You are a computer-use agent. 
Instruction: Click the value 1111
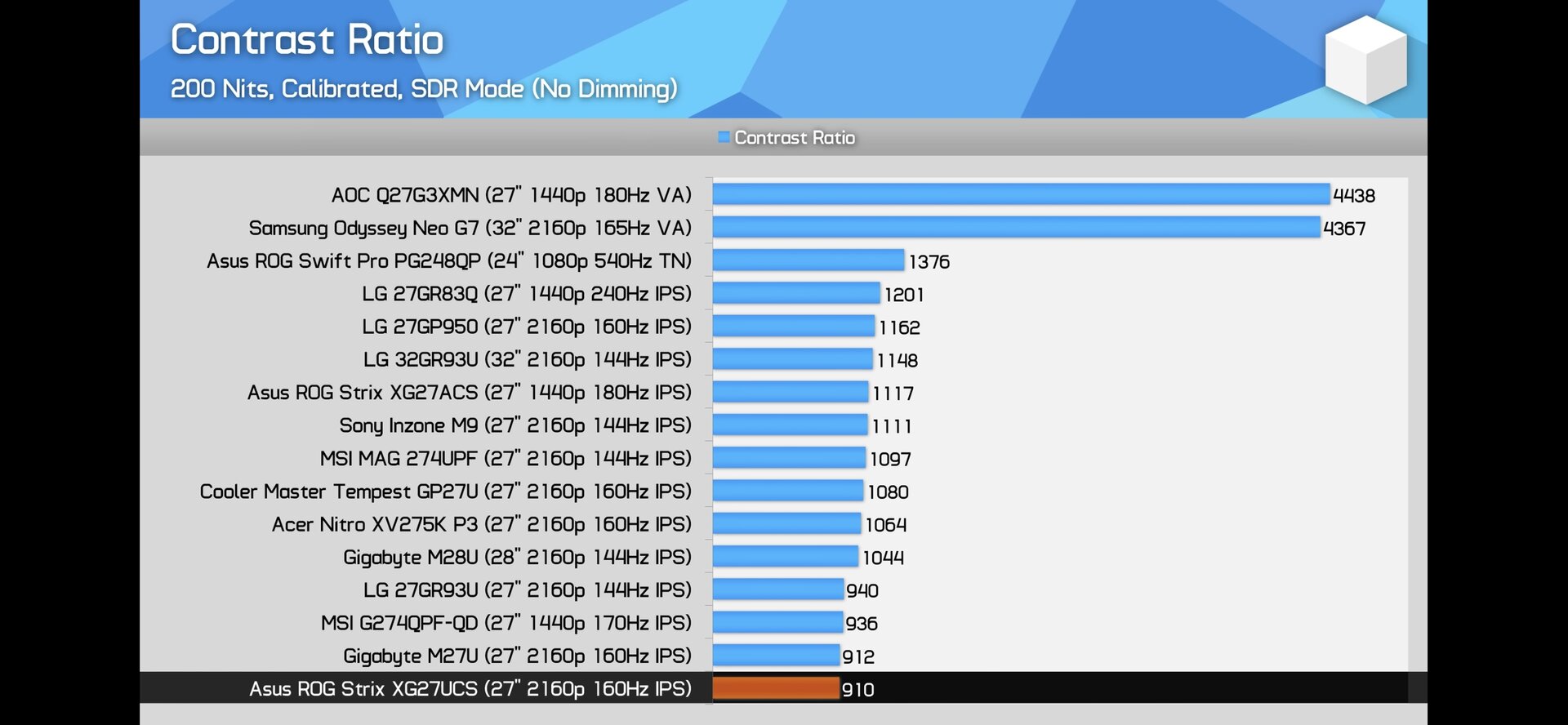(x=891, y=426)
